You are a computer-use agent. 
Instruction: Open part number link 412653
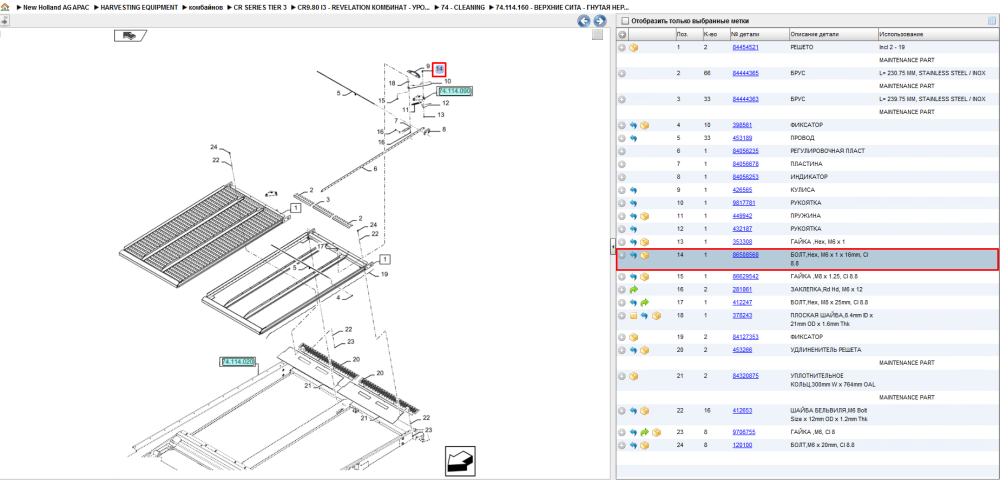742,411
